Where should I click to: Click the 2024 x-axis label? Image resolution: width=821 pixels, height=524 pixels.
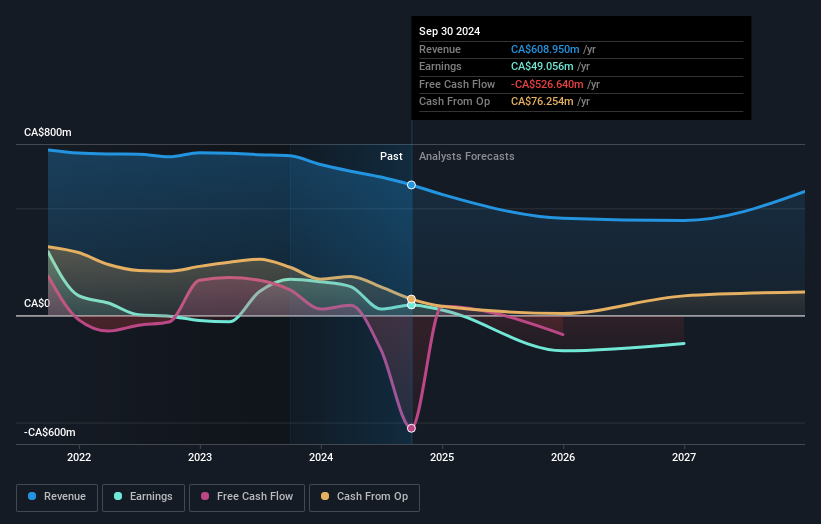coord(321,457)
